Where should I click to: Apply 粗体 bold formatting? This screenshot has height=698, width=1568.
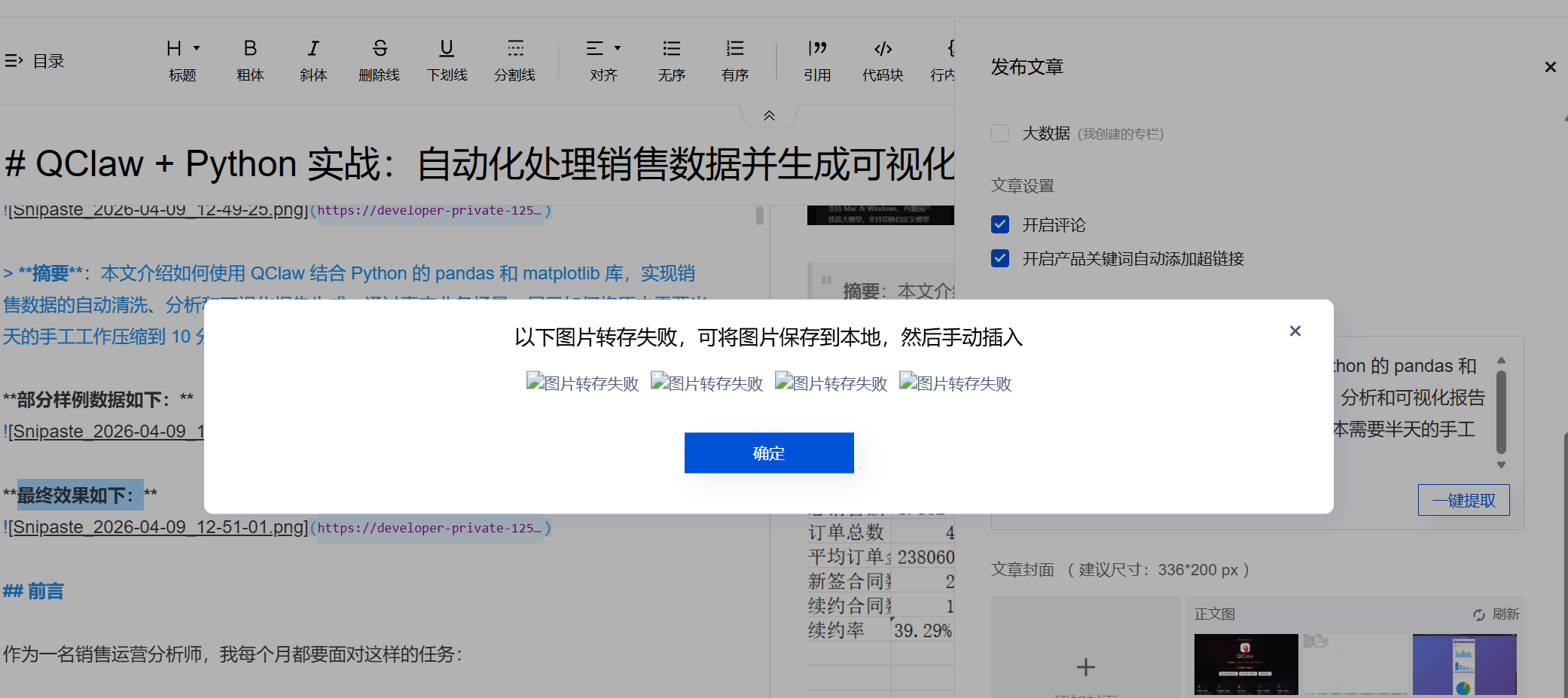click(250, 61)
